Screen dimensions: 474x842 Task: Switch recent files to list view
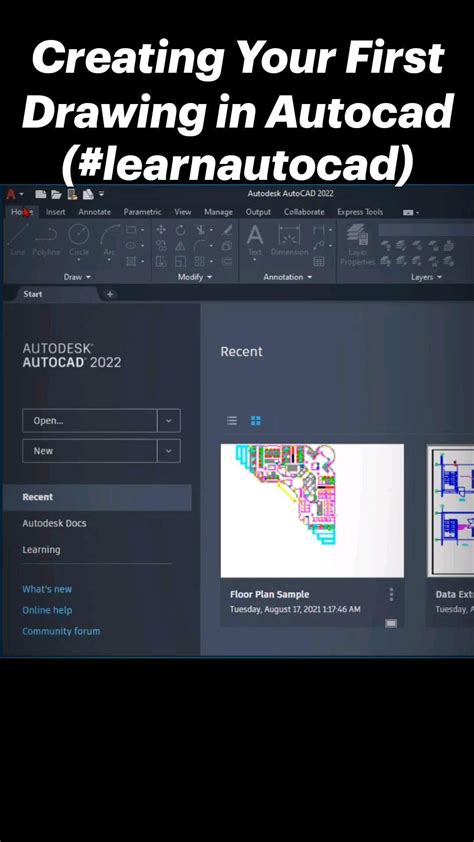point(232,420)
